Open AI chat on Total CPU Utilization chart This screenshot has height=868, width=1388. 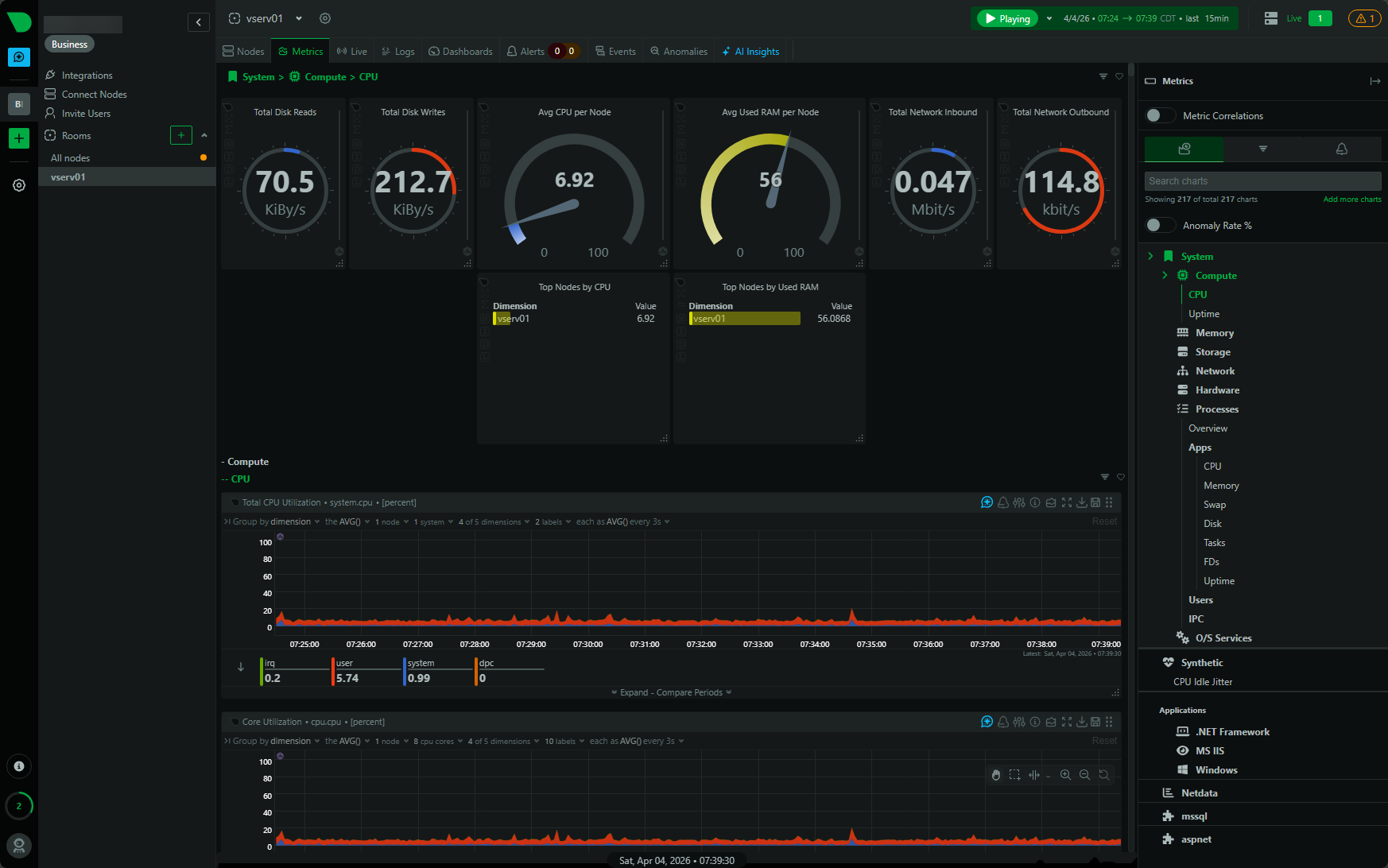(x=987, y=502)
